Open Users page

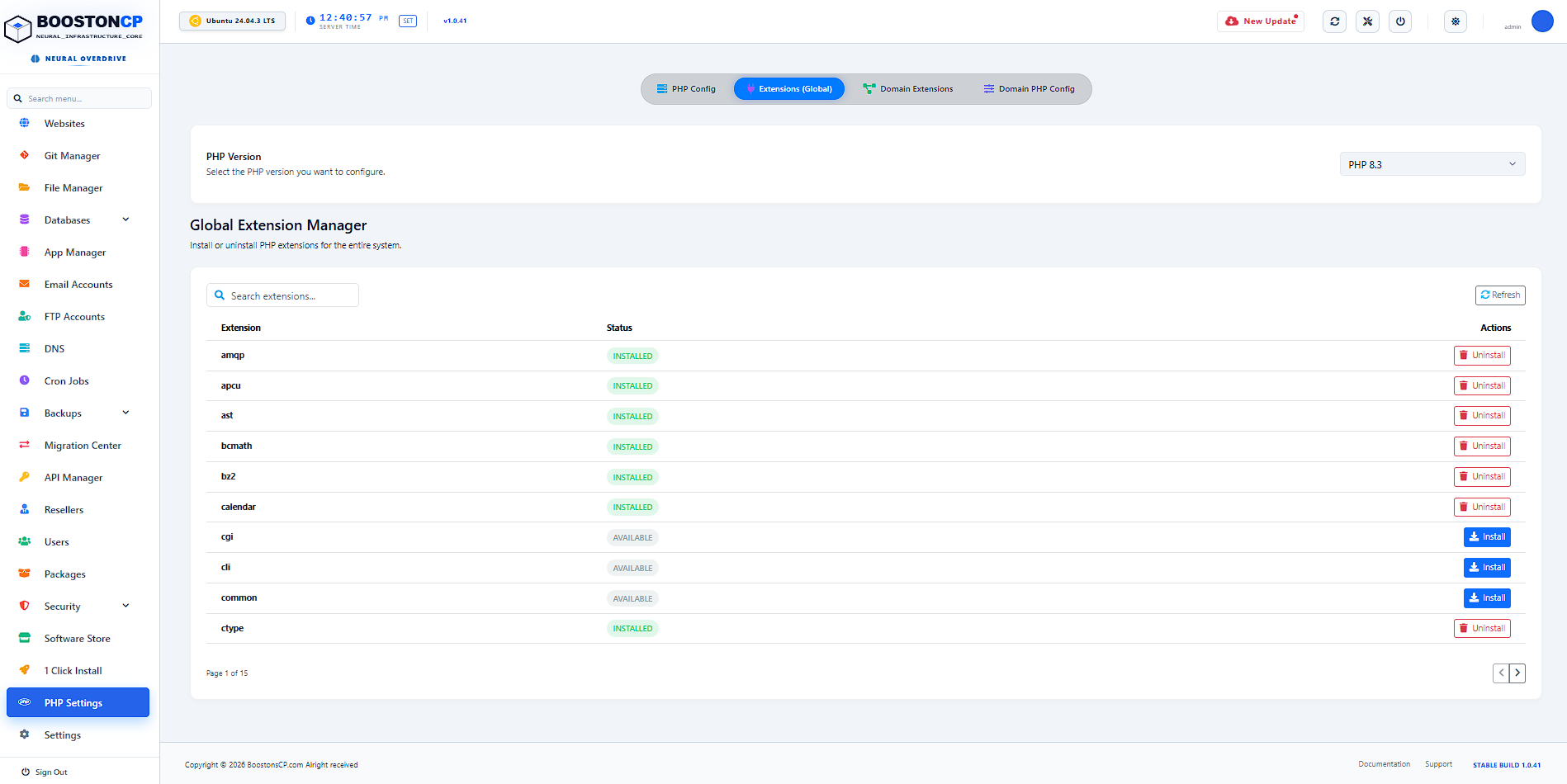click(x=56, y=542)
